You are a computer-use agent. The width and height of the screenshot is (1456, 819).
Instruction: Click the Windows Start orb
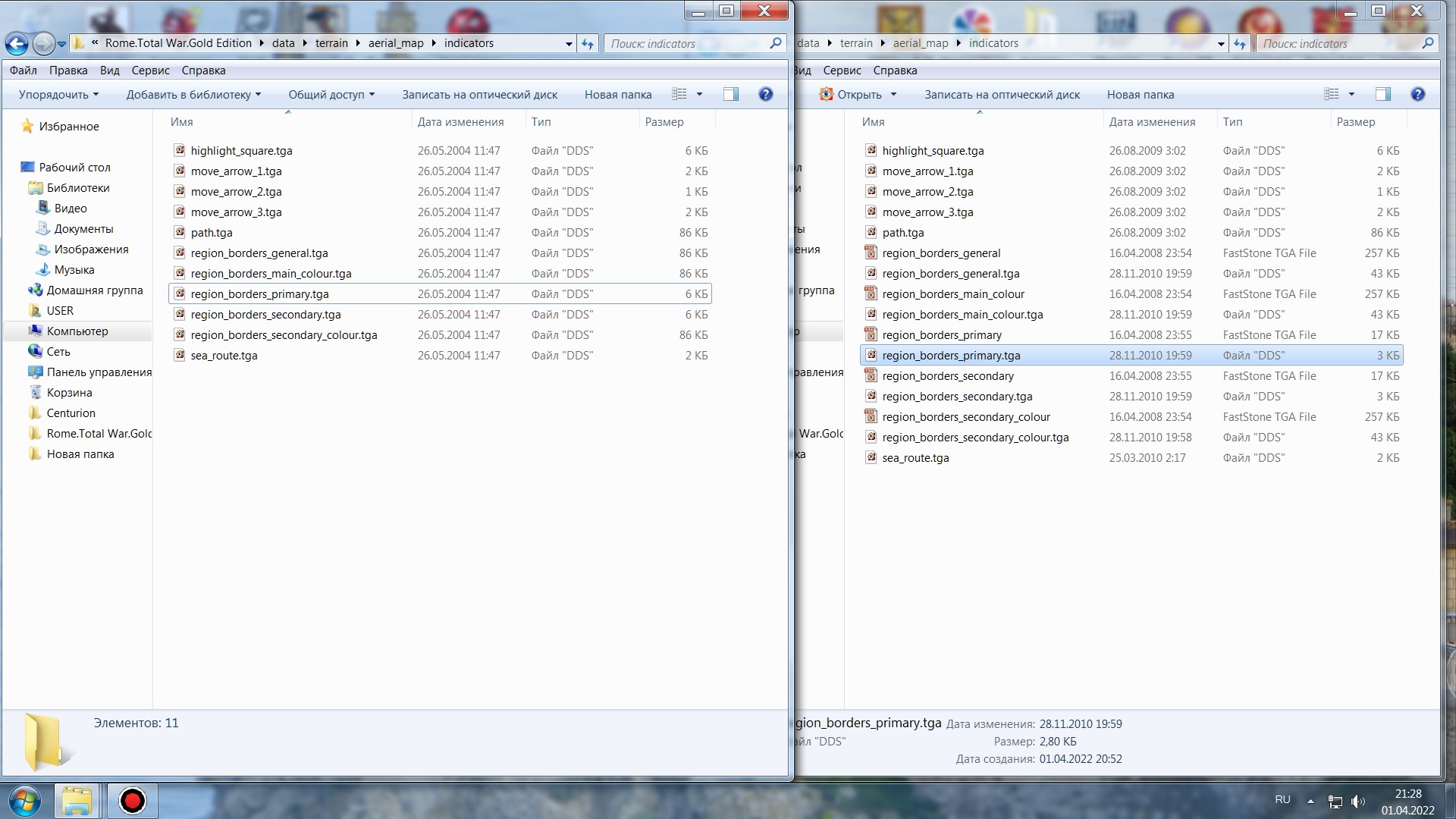pos(24,801)
